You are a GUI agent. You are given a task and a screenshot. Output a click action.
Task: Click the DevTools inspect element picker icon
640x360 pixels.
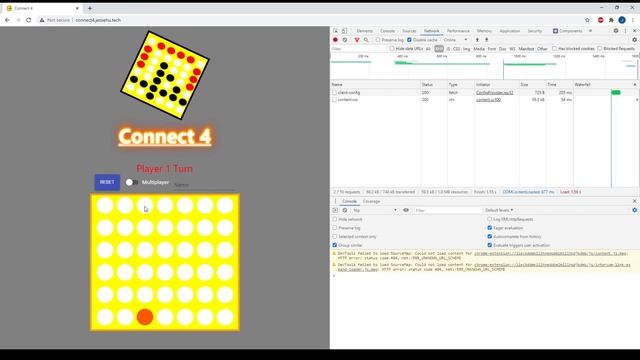click(x=336, y=31)
